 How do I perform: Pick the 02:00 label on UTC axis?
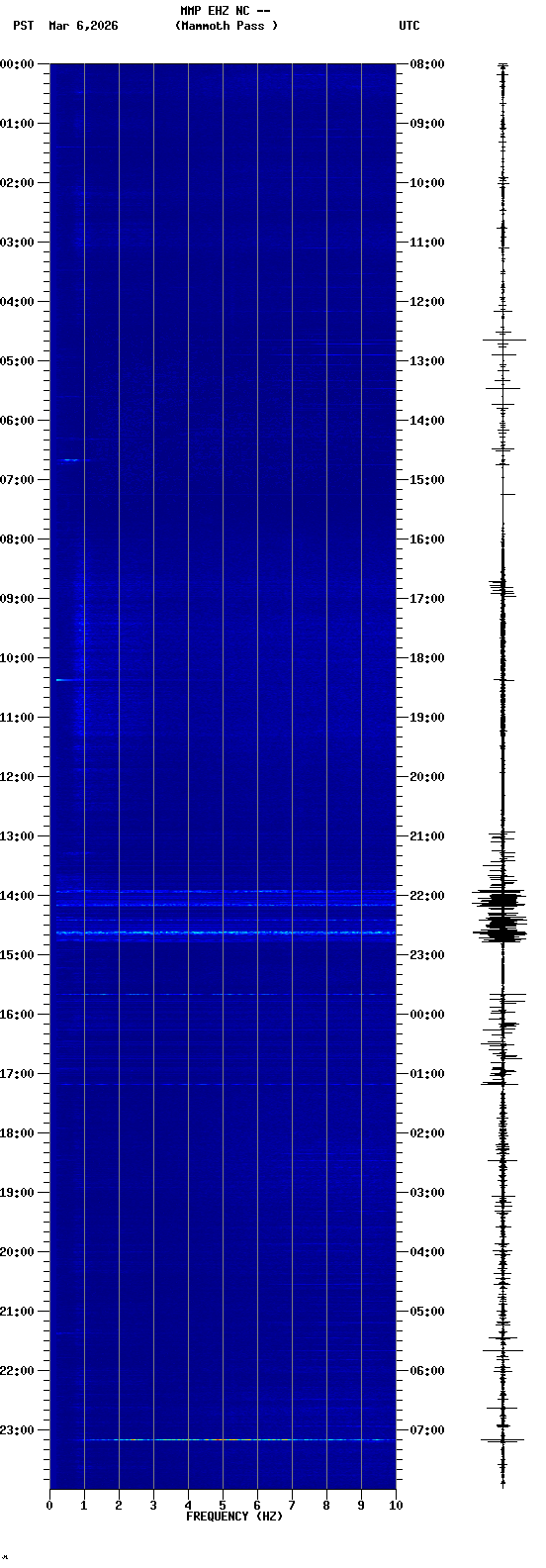click(427, 1133)
